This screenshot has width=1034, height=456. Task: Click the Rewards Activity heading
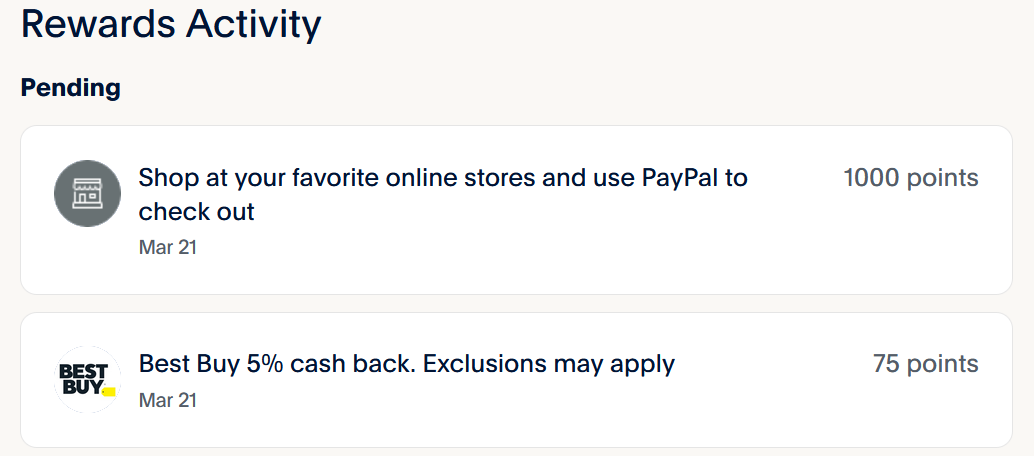(x=171, y=24)
